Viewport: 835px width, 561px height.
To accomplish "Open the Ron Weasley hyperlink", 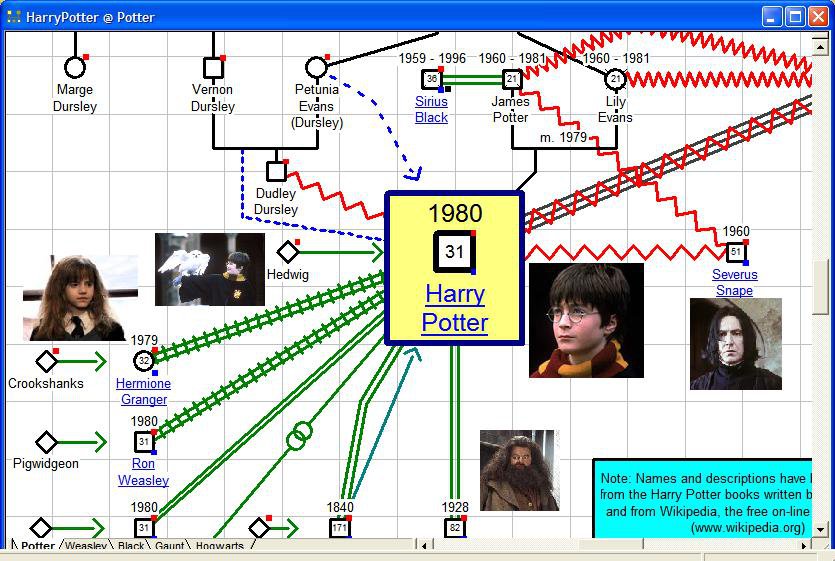I will 143,471.
